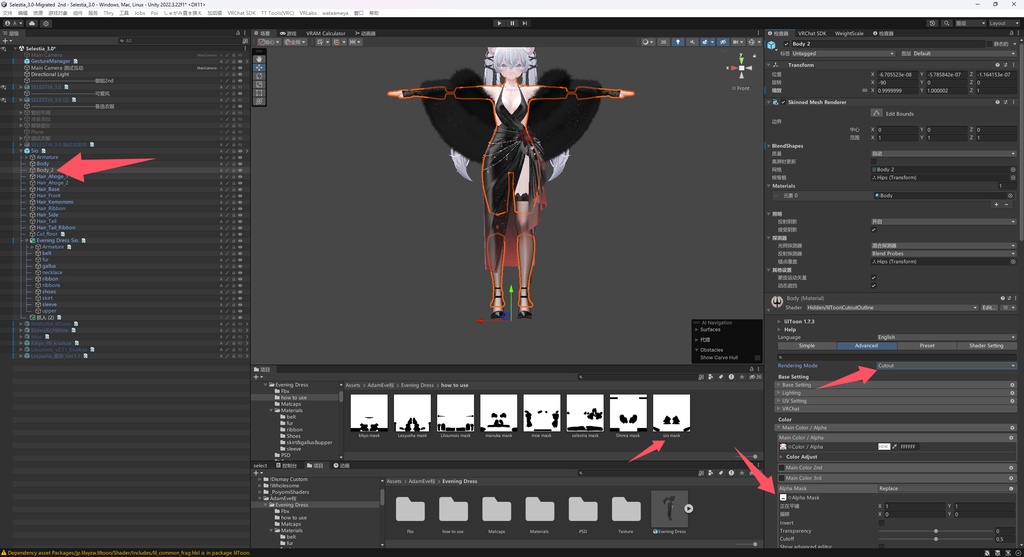Screen dimensions: 1024x557
Task: Open the Language English dropdown
Action: 946,337
